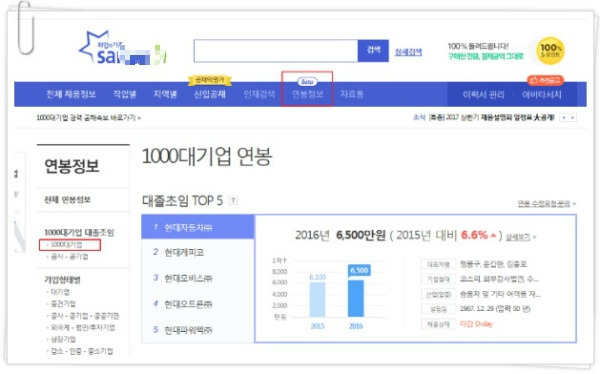This screenshot has width=600, height=374.
Task: Open 직업별 menu item
Action: tap(124, 94)
